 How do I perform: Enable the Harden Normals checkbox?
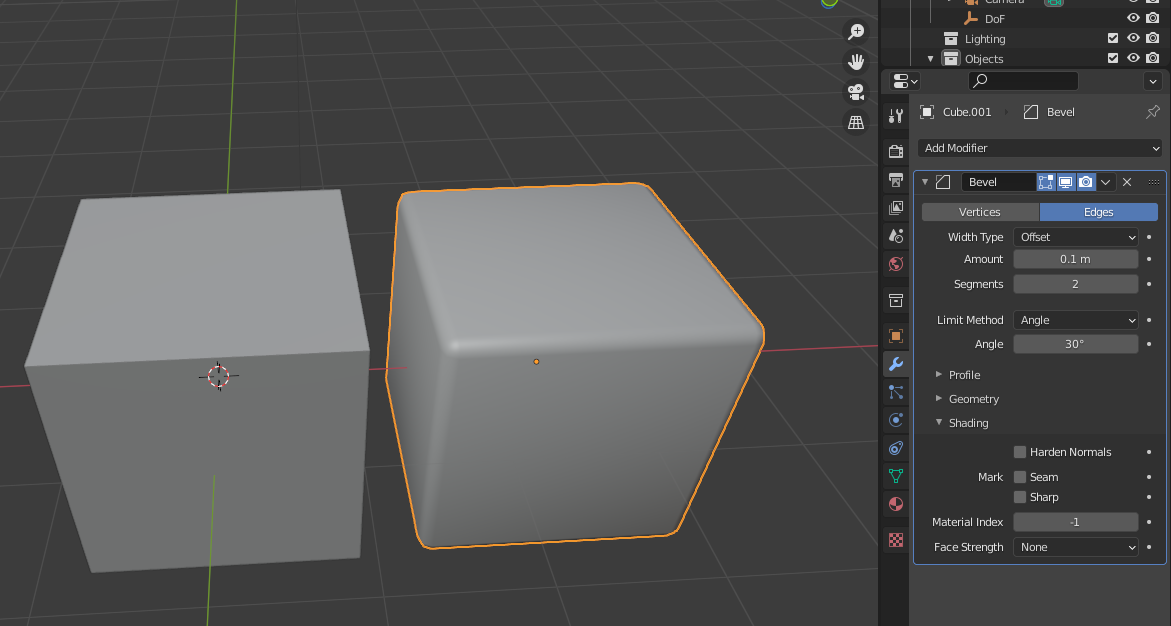1019,452
